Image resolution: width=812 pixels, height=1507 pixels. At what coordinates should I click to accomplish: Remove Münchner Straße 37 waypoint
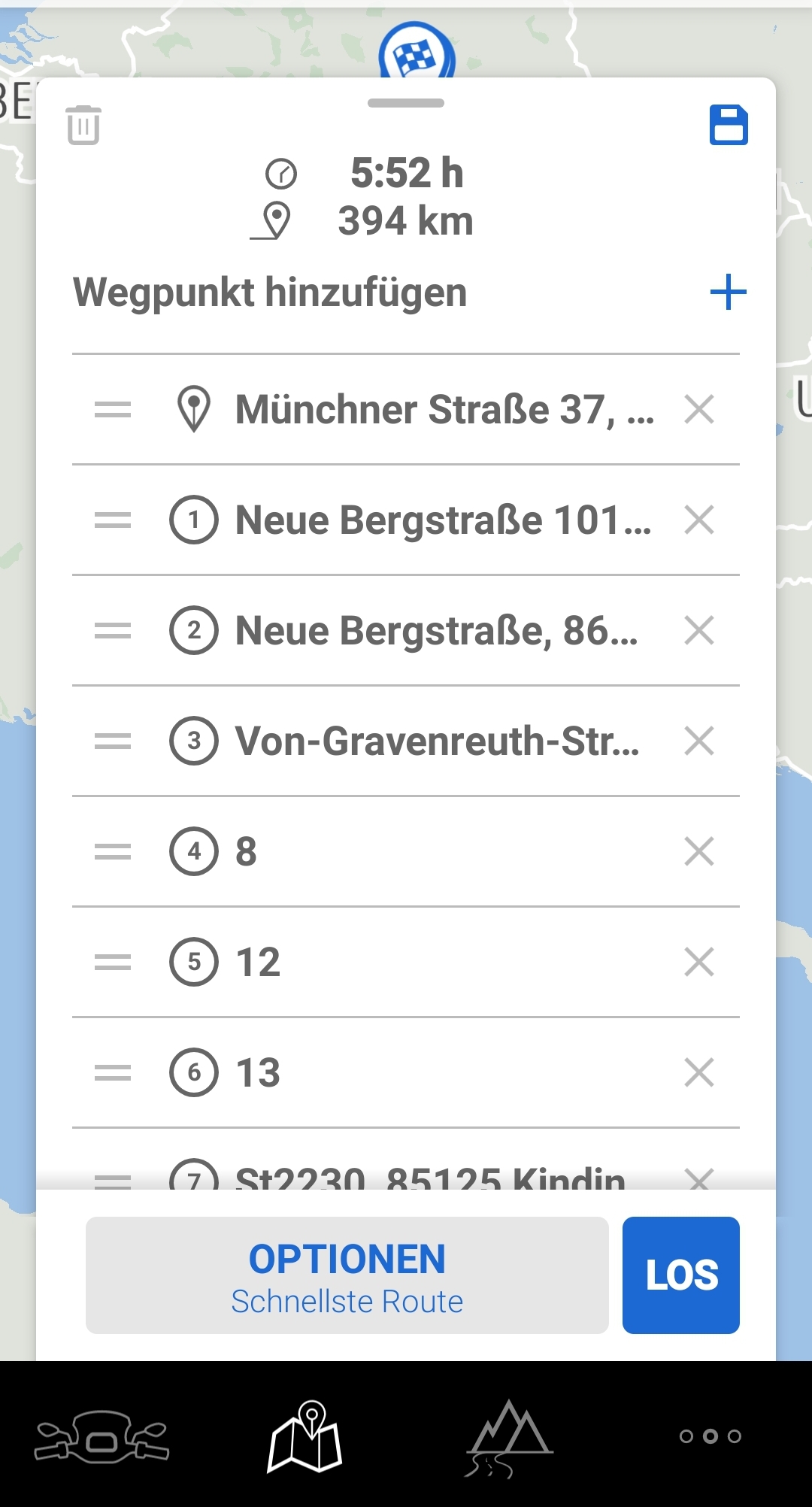pyautogui.click(x=699, y=410)
